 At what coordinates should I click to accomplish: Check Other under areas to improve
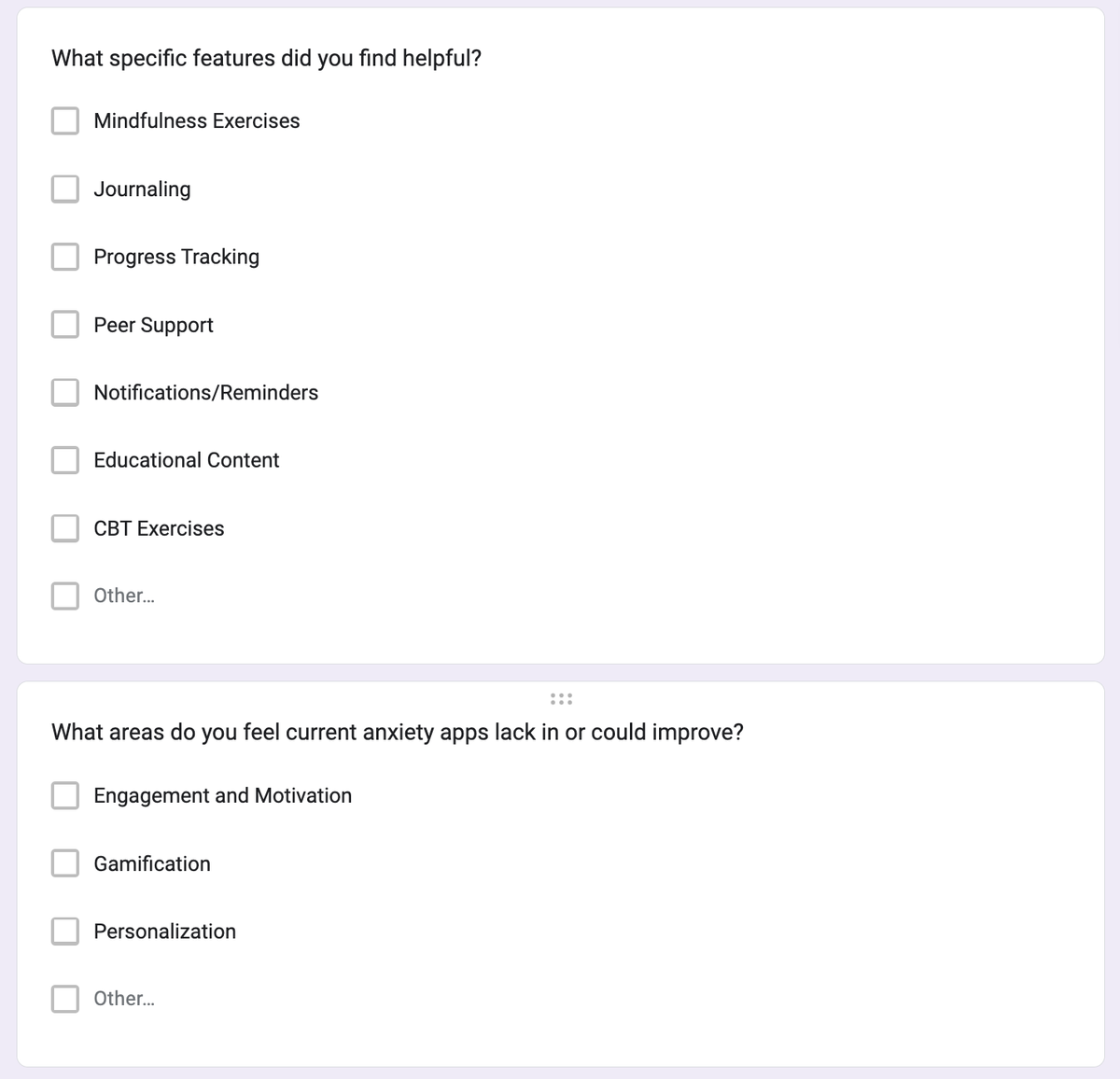64,998
